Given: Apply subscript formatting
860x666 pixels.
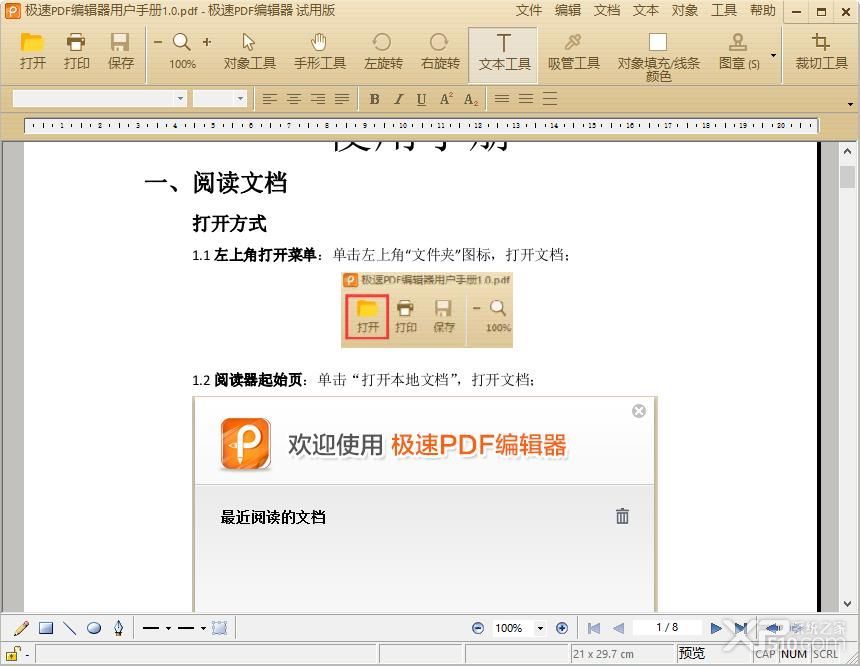Looking at the screenshot, I should click(x=471, y=99).
